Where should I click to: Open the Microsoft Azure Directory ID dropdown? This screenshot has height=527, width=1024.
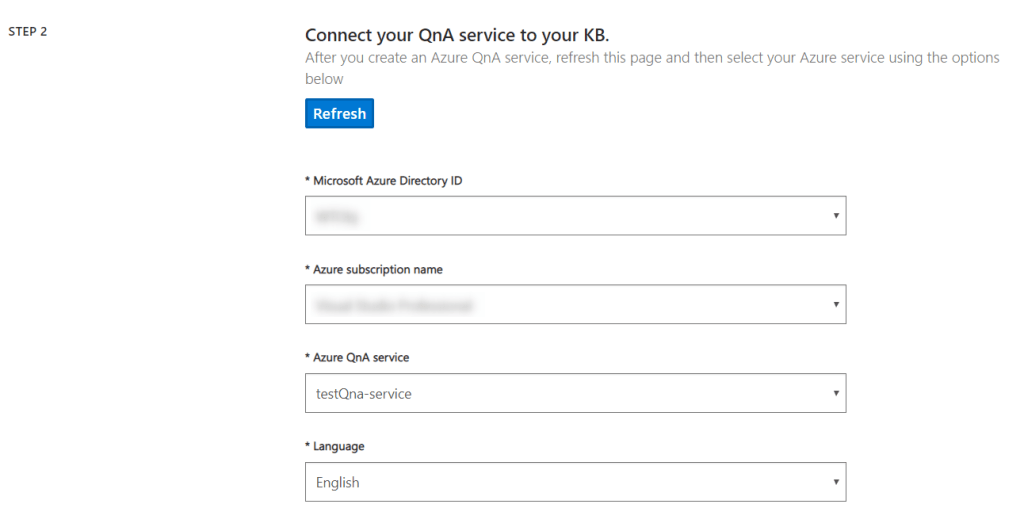(x=575, y=215)
